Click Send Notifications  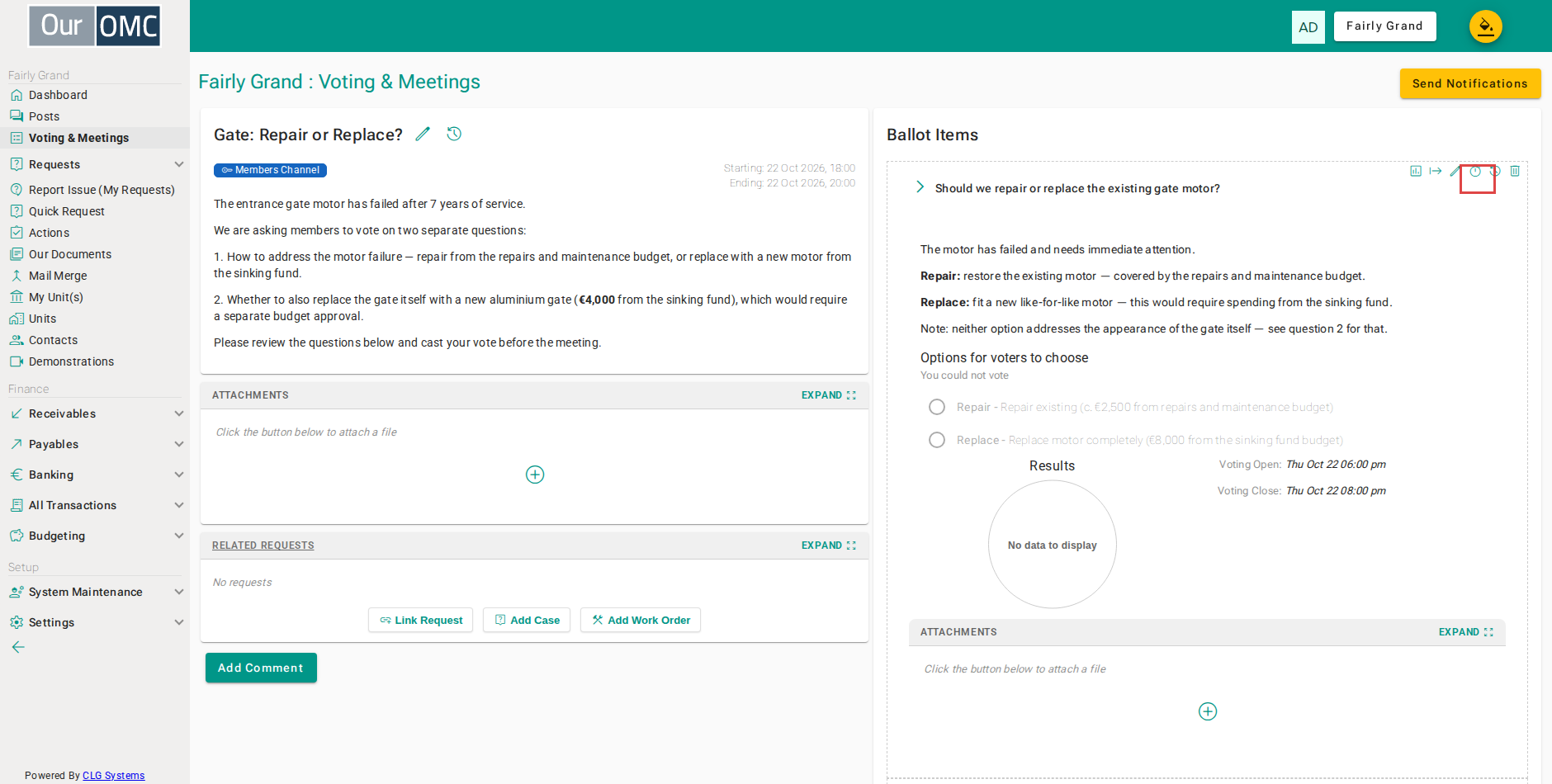point(1470,83)
